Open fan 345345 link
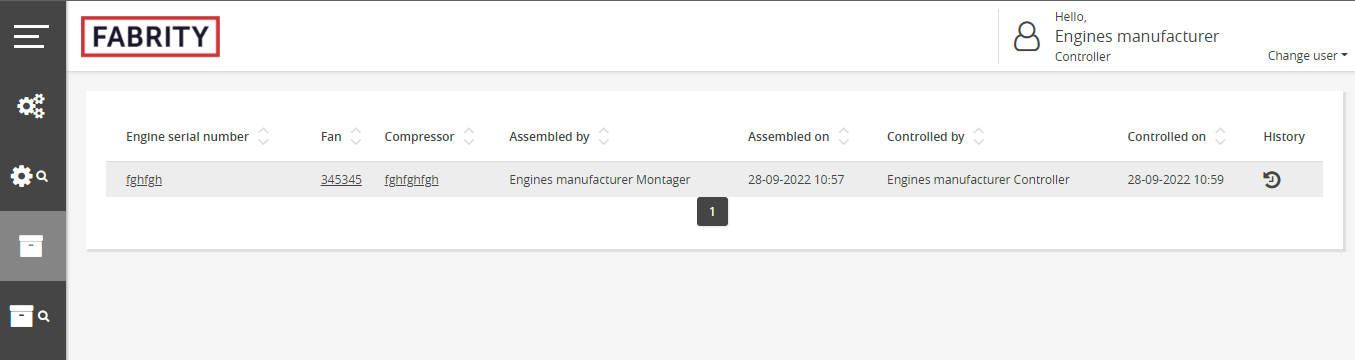1355x360 pixels. (x=341, y=180)
